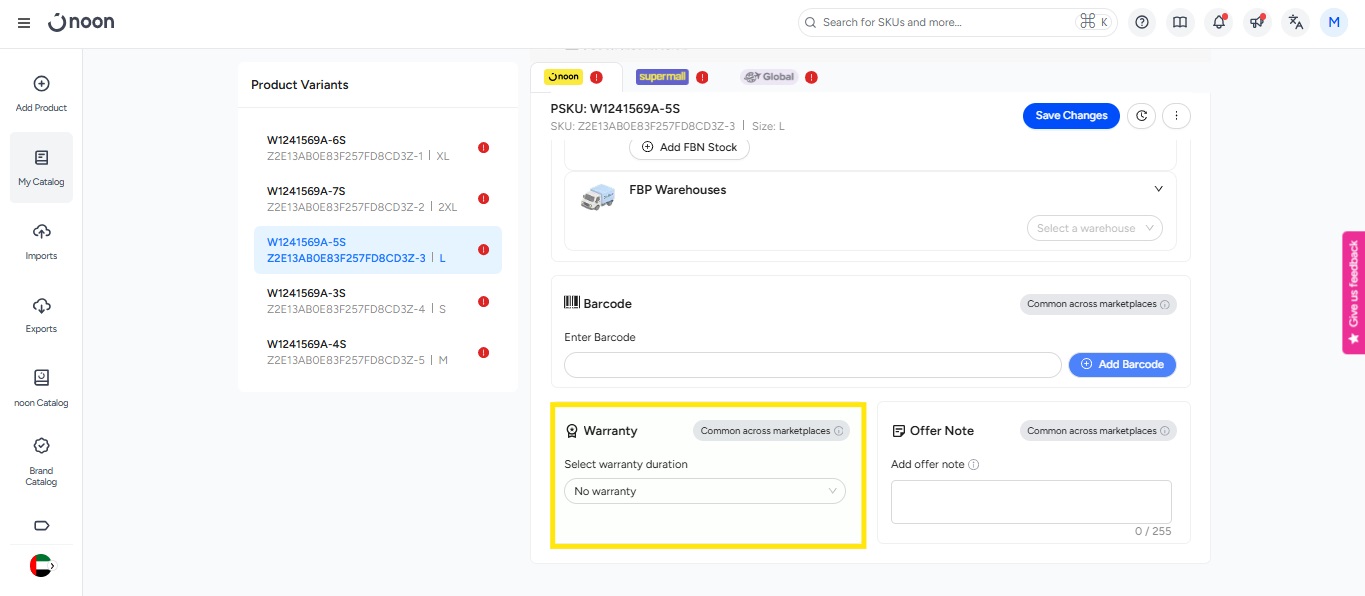The image size is (1365, 596).
Task: Open the notifications bell icon
Action: (x=1218, y=22)
